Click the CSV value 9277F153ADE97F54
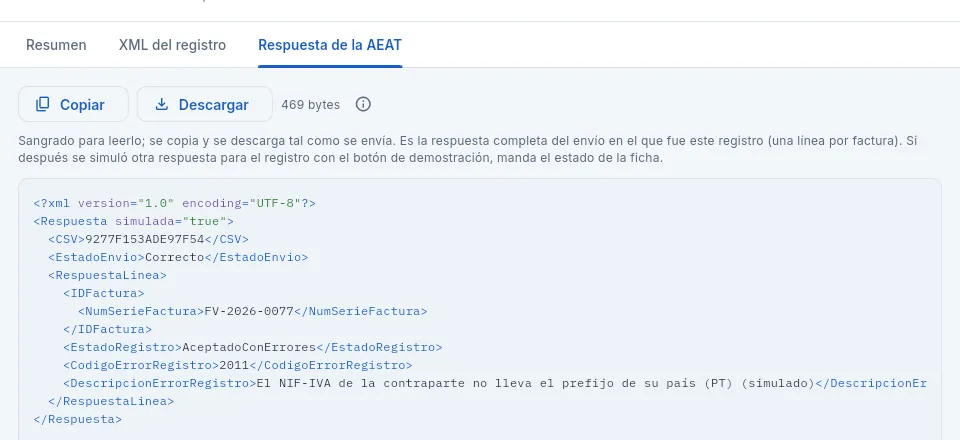This screenshot has width=960, height=440. [x=144, y=239]
